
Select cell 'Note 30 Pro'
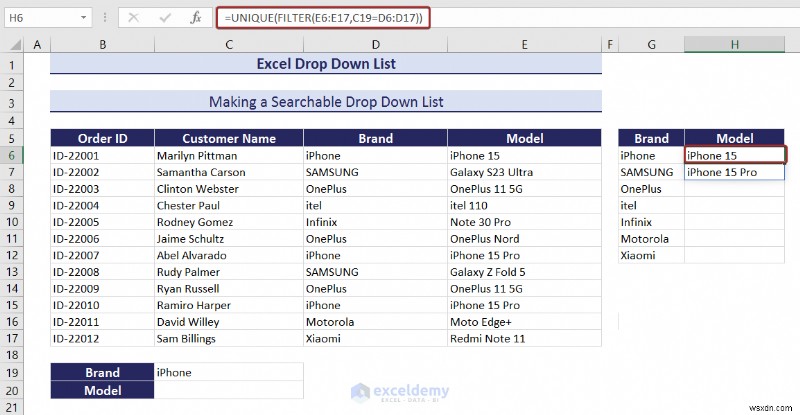(524, 222)
